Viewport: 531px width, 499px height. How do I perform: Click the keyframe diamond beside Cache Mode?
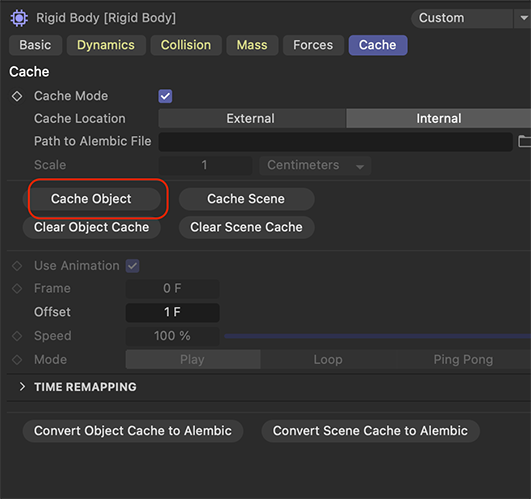click(x=17, y=96)
